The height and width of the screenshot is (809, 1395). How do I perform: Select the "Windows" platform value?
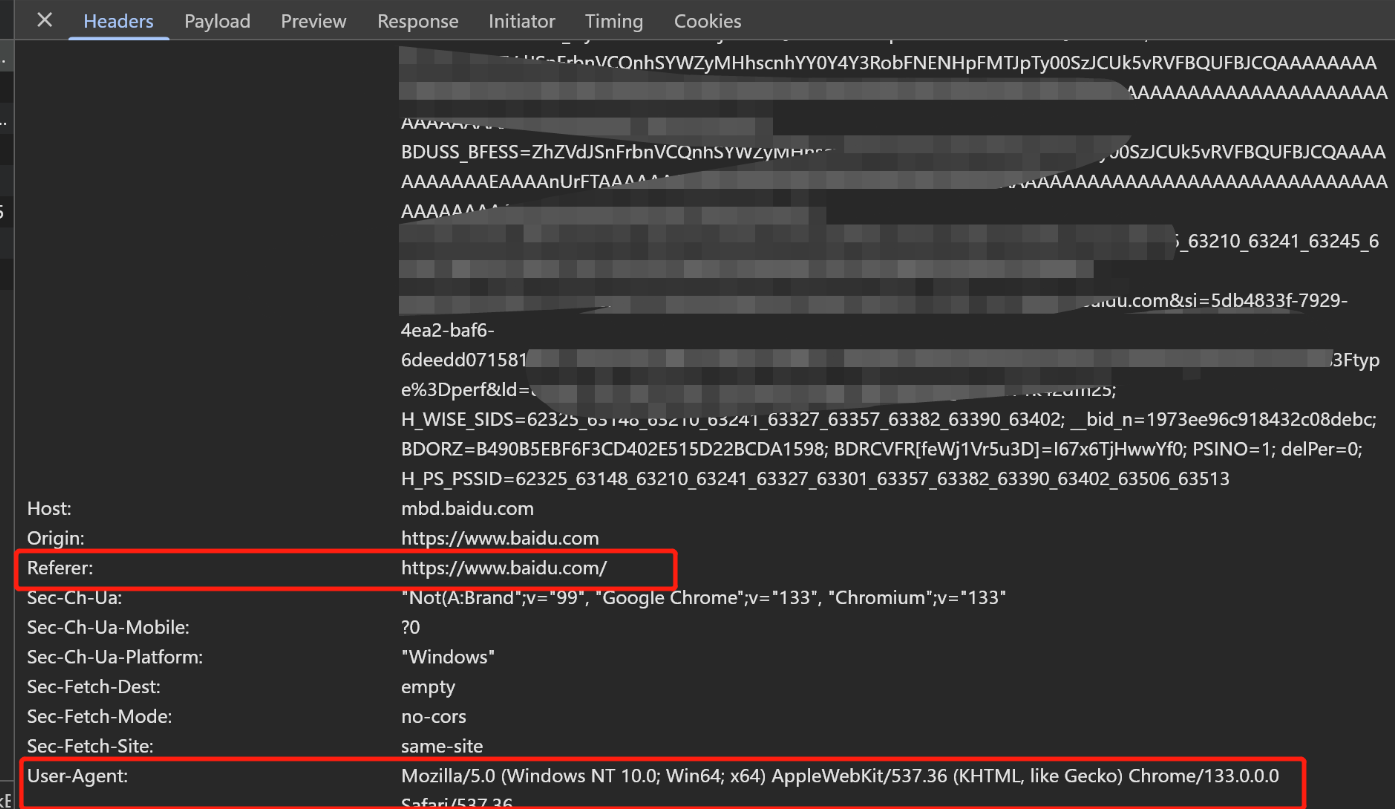(x=448, y=657)
